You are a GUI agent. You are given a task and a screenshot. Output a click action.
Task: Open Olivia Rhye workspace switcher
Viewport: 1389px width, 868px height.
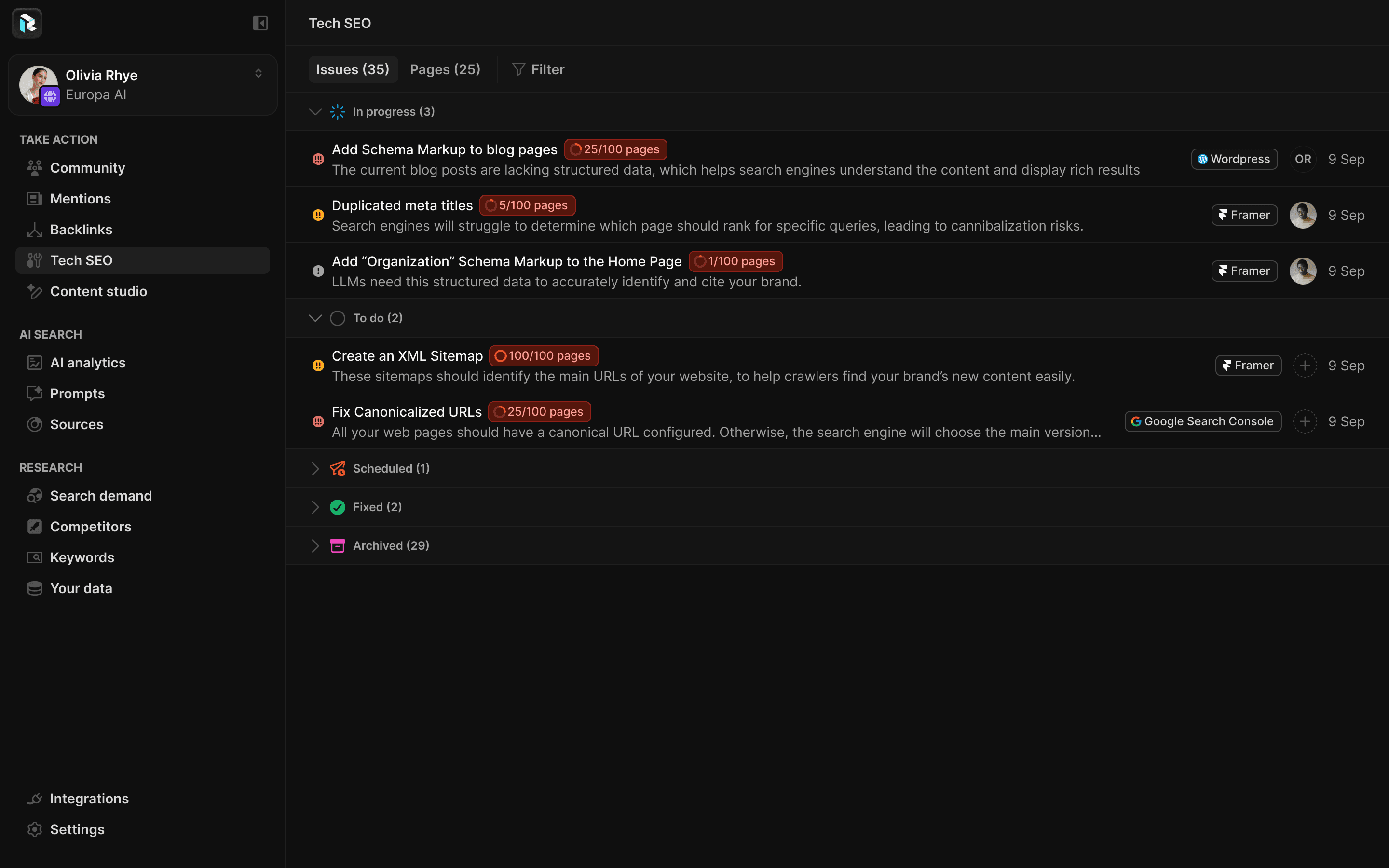258,73
